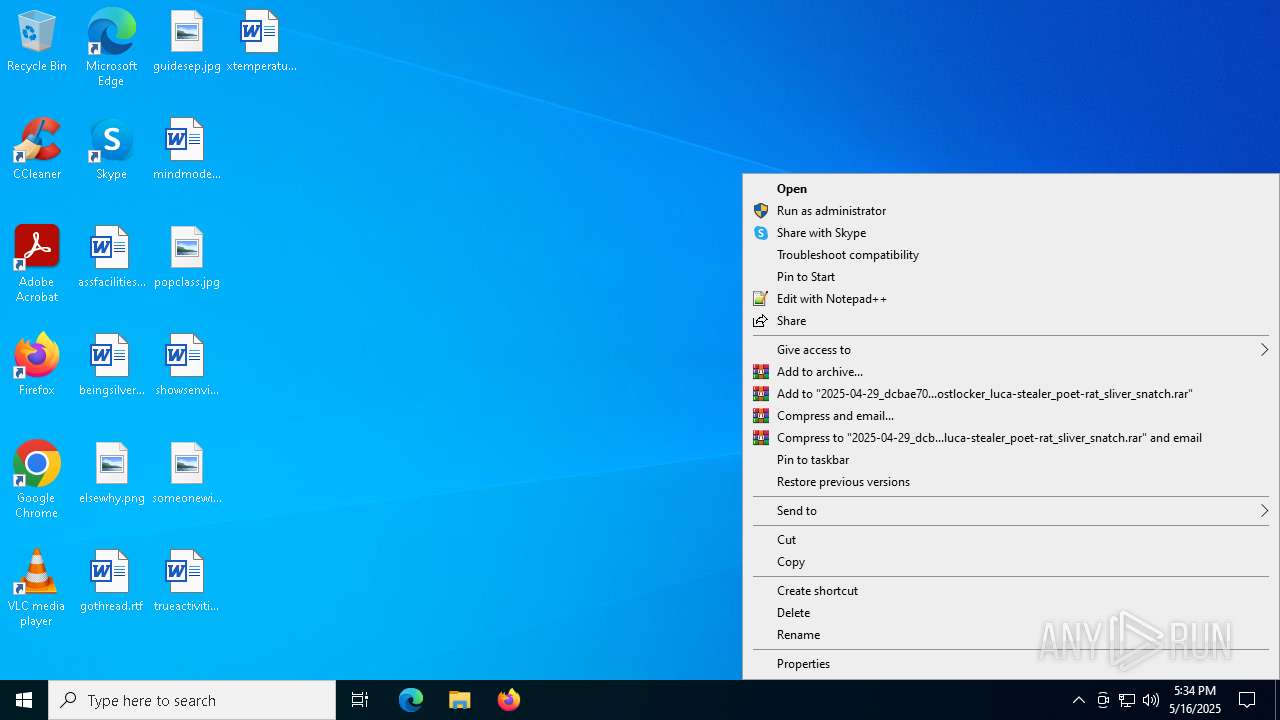
Task: Choose Compress and email...
Action: (1011, 416)
